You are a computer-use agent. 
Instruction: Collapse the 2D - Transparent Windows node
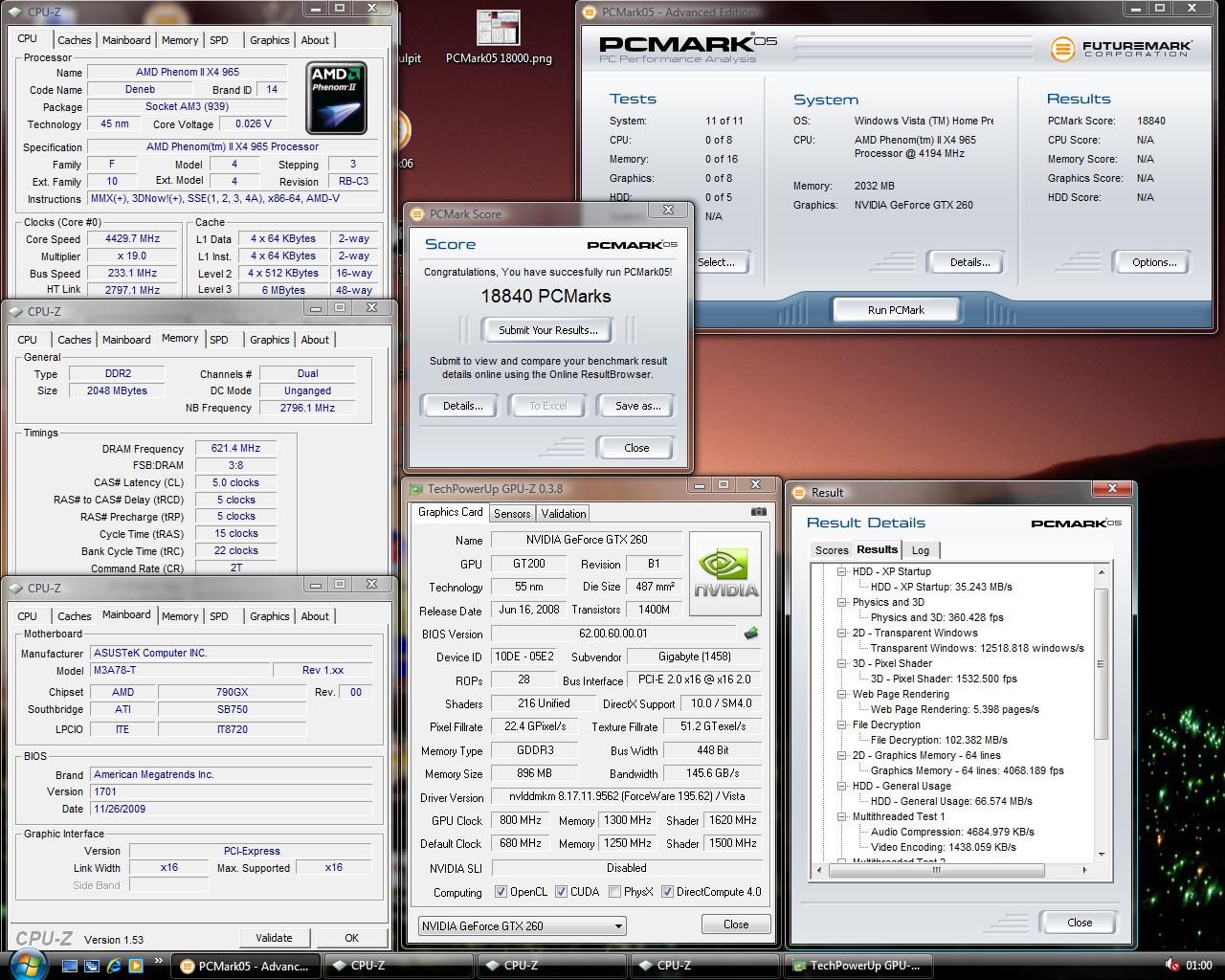842,633
